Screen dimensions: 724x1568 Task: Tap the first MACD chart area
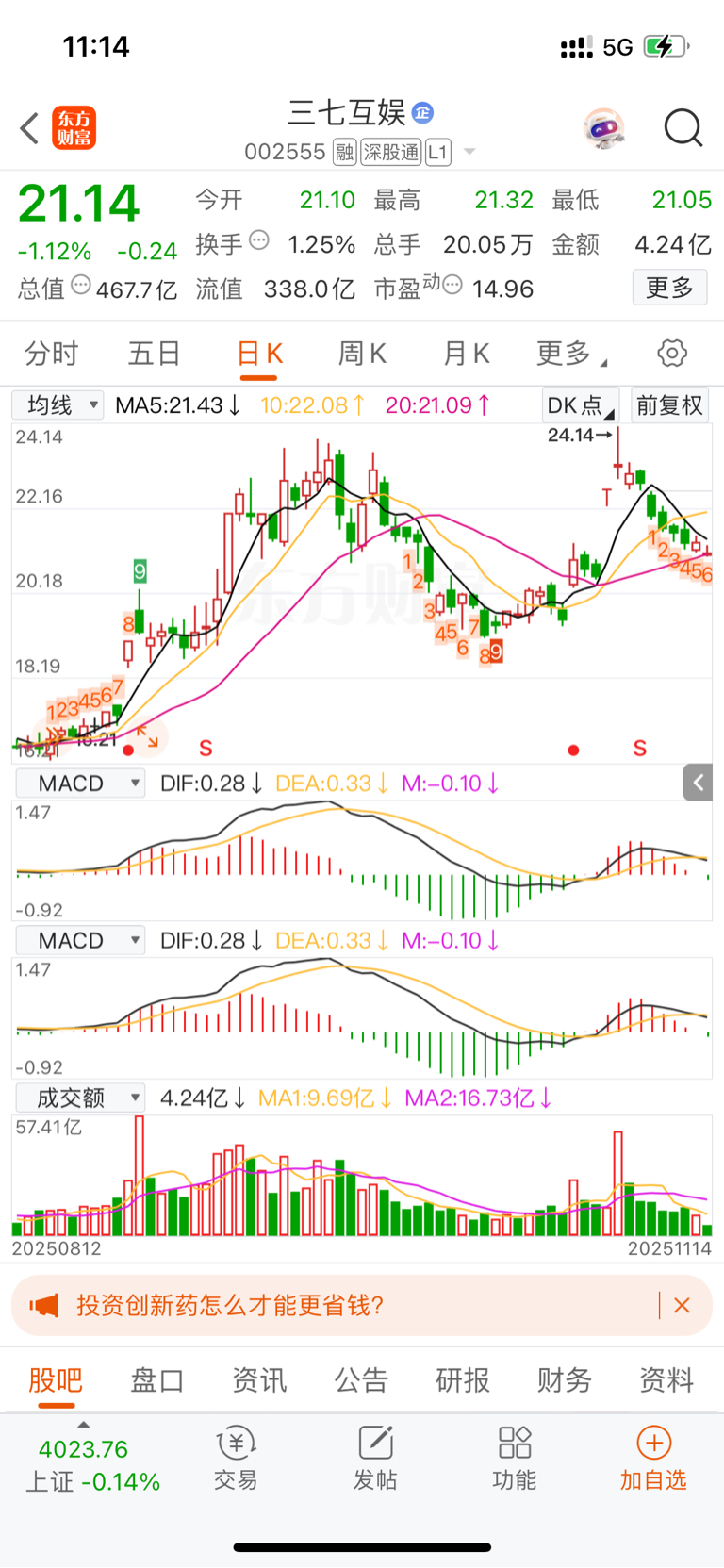pyautogui.click(x=363, y=860)
